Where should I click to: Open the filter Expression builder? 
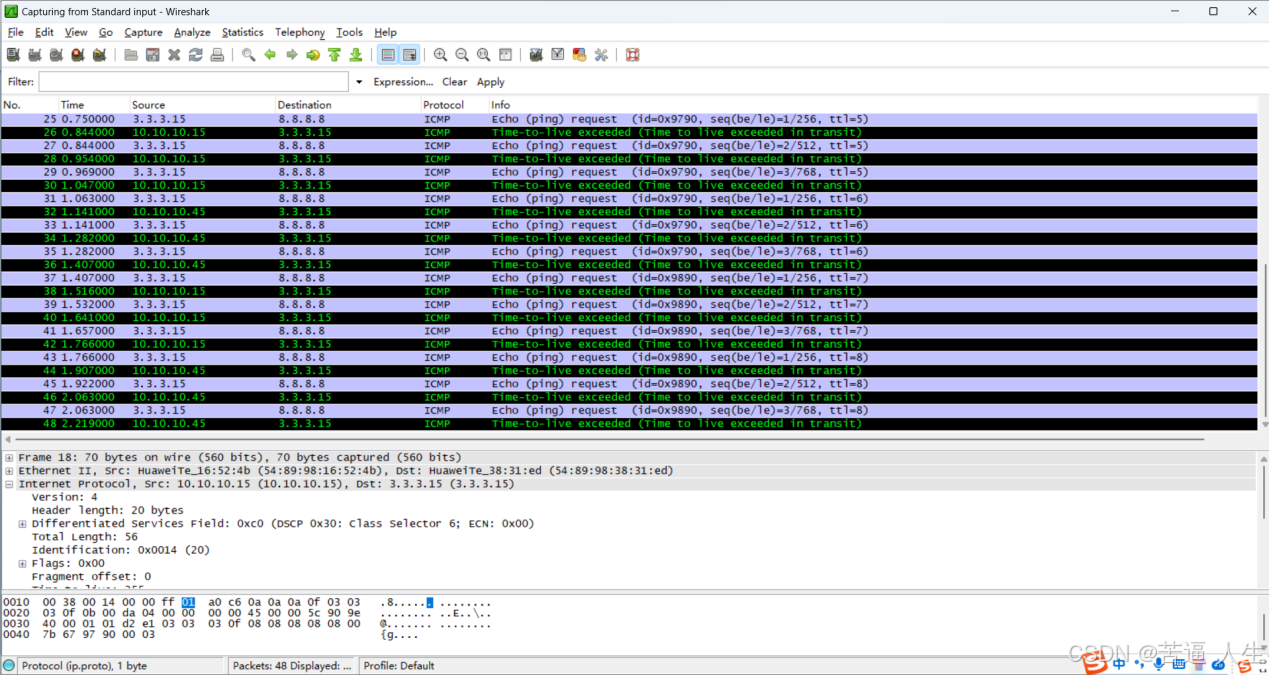click(x=403, y=82)
